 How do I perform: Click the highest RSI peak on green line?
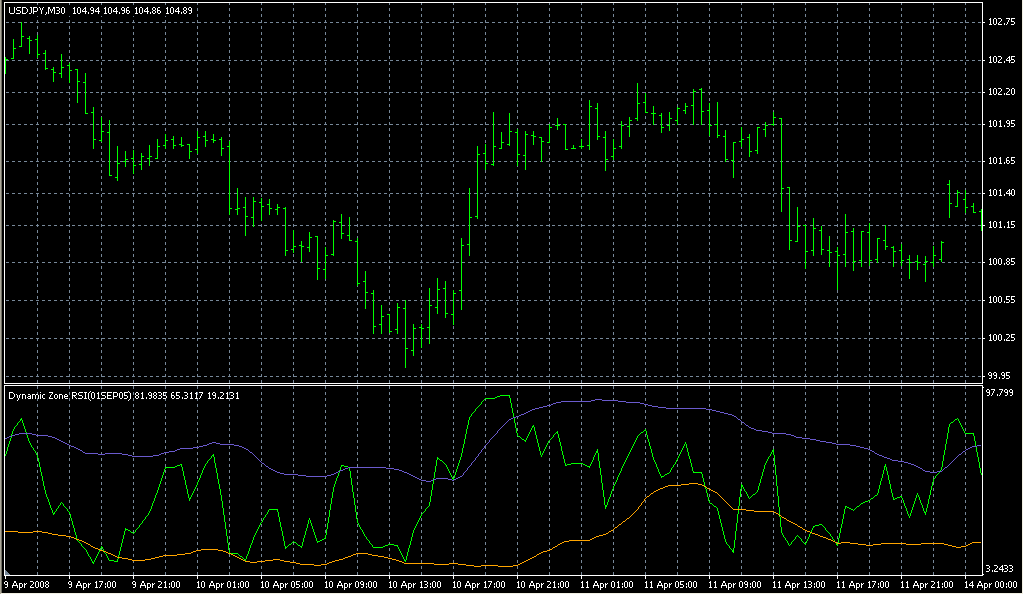(x=509, y=396)
